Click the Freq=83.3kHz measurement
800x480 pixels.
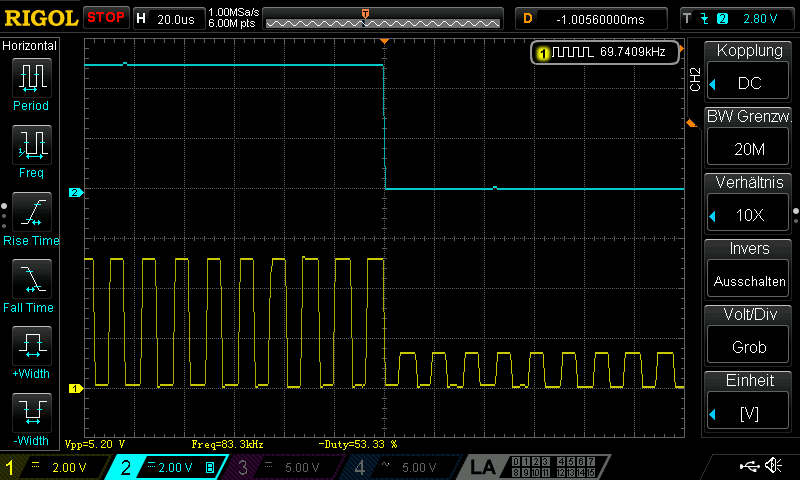coord(228,444)
